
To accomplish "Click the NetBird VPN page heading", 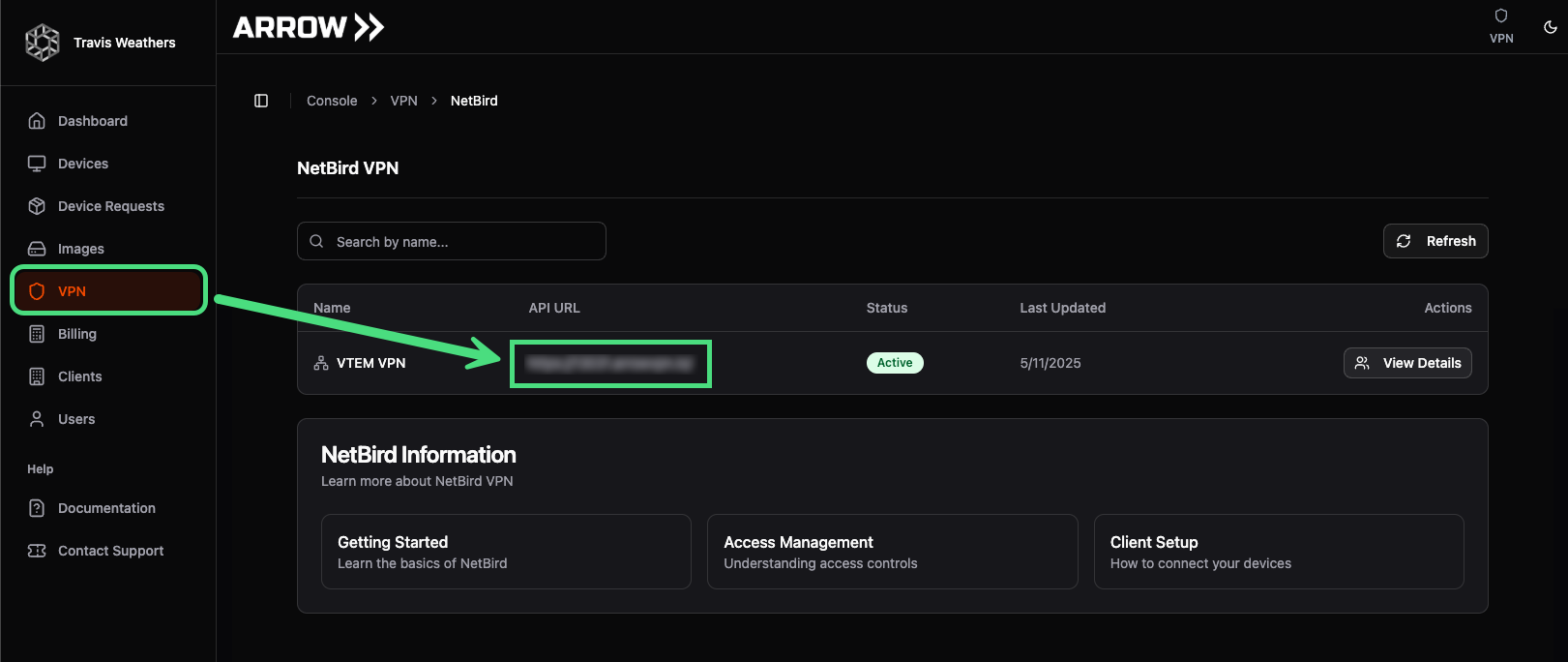I will point(348,168).
